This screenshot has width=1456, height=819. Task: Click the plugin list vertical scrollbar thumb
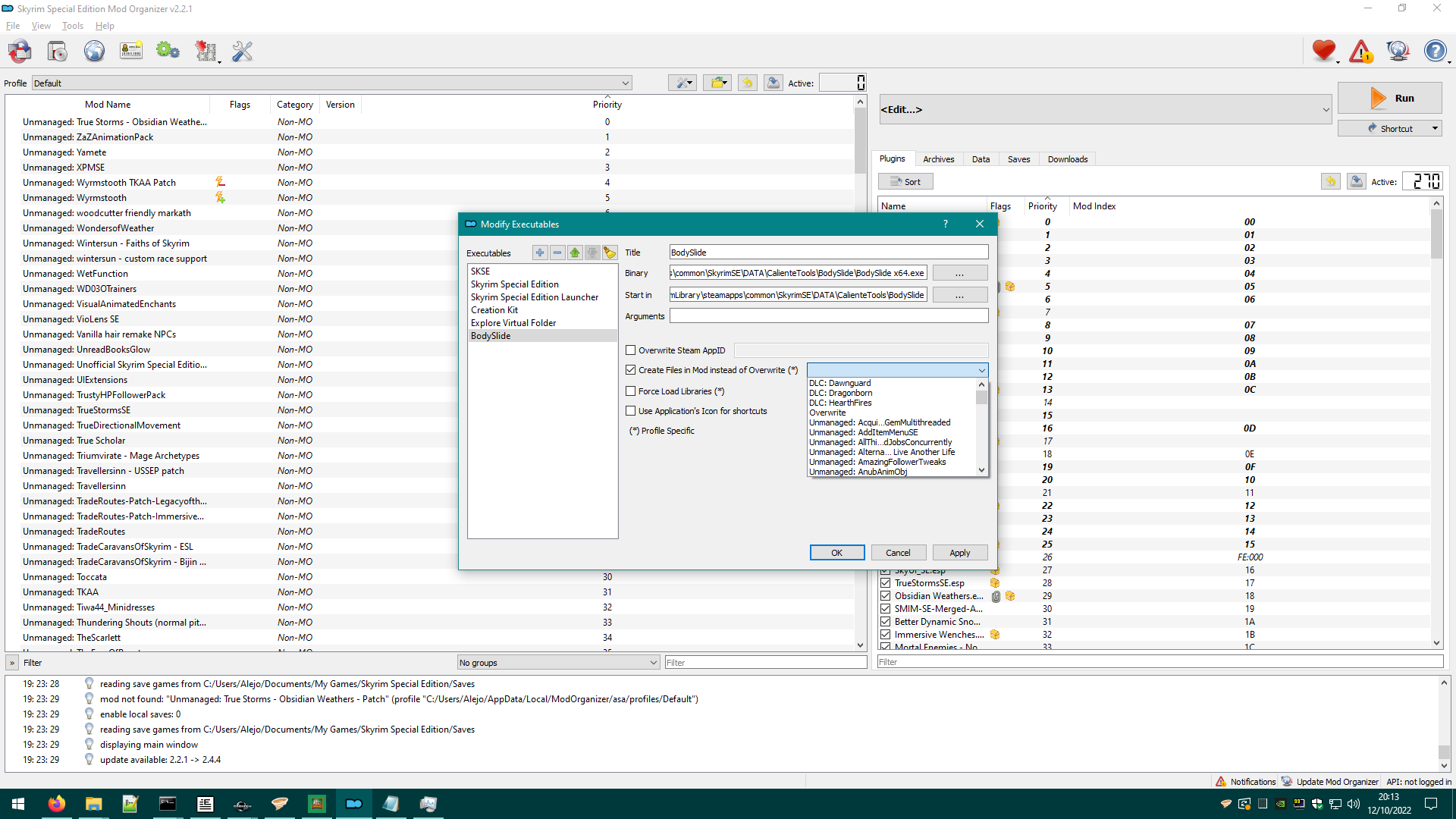tap(1436, 234)
